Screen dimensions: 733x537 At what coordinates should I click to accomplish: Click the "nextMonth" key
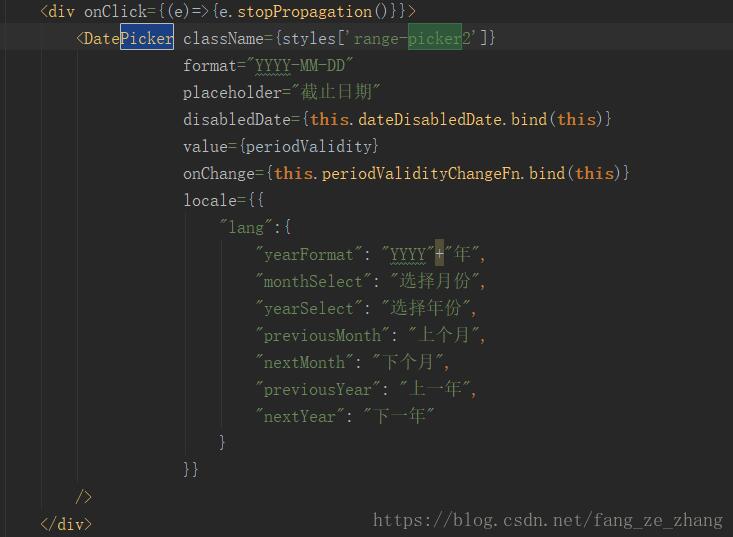coord(304,363)
